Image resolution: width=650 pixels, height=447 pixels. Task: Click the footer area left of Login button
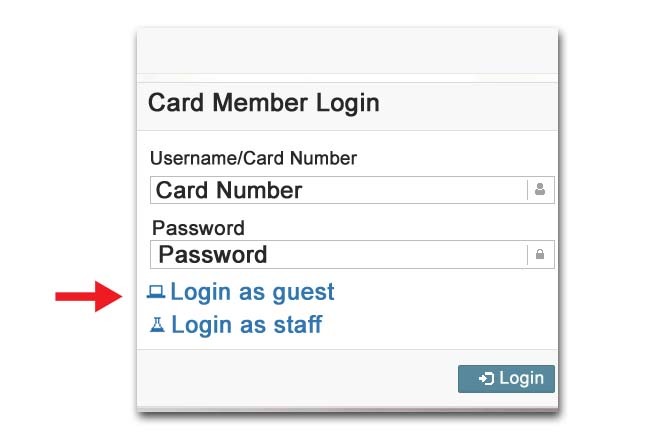pyautogui.click(x=297, y=379)
